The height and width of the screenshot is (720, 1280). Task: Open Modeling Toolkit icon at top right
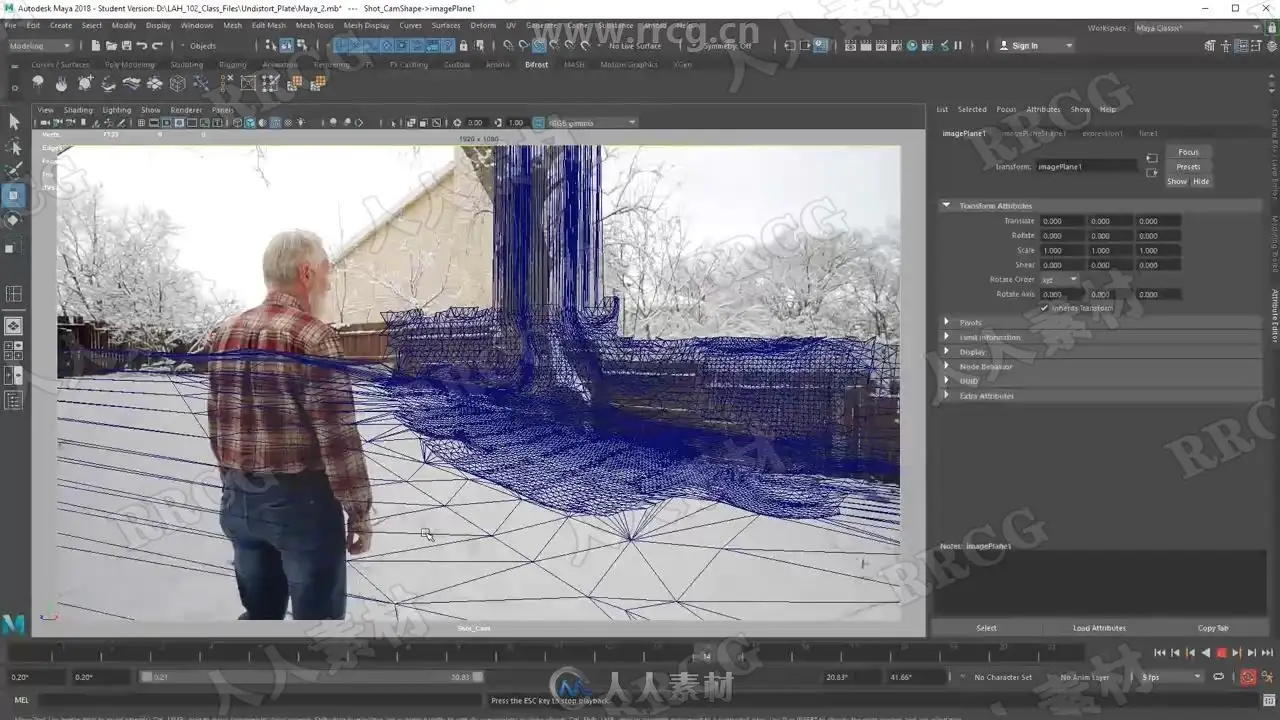[x=1211, y=45]
